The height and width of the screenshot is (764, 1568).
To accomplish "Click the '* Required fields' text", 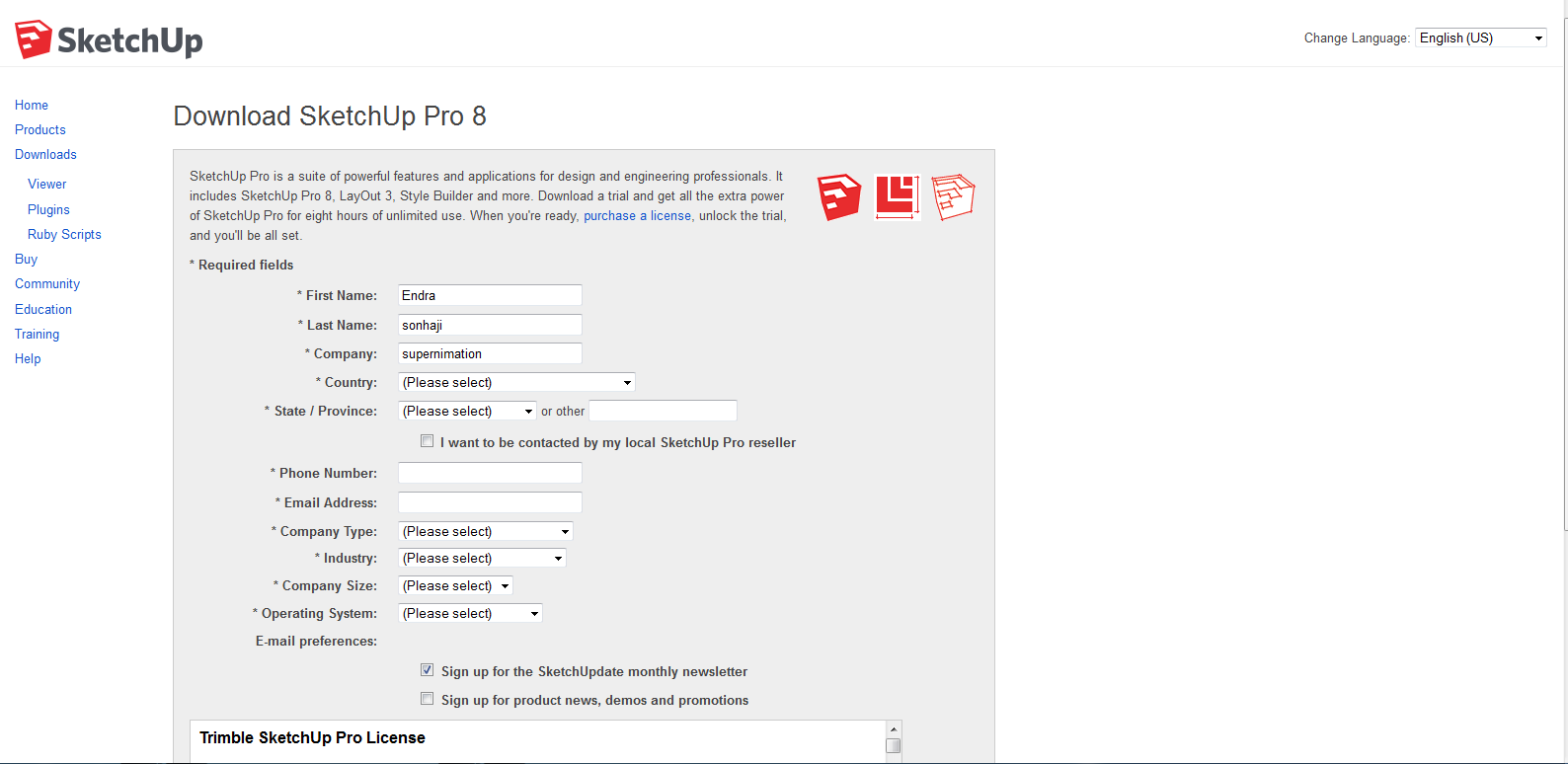I will [x=242, y=265].
